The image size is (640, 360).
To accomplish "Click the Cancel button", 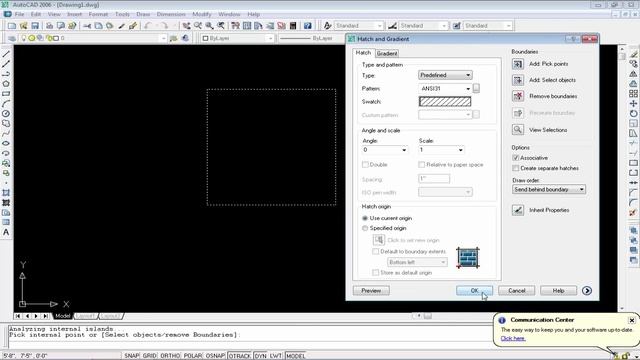I will 516,291.
